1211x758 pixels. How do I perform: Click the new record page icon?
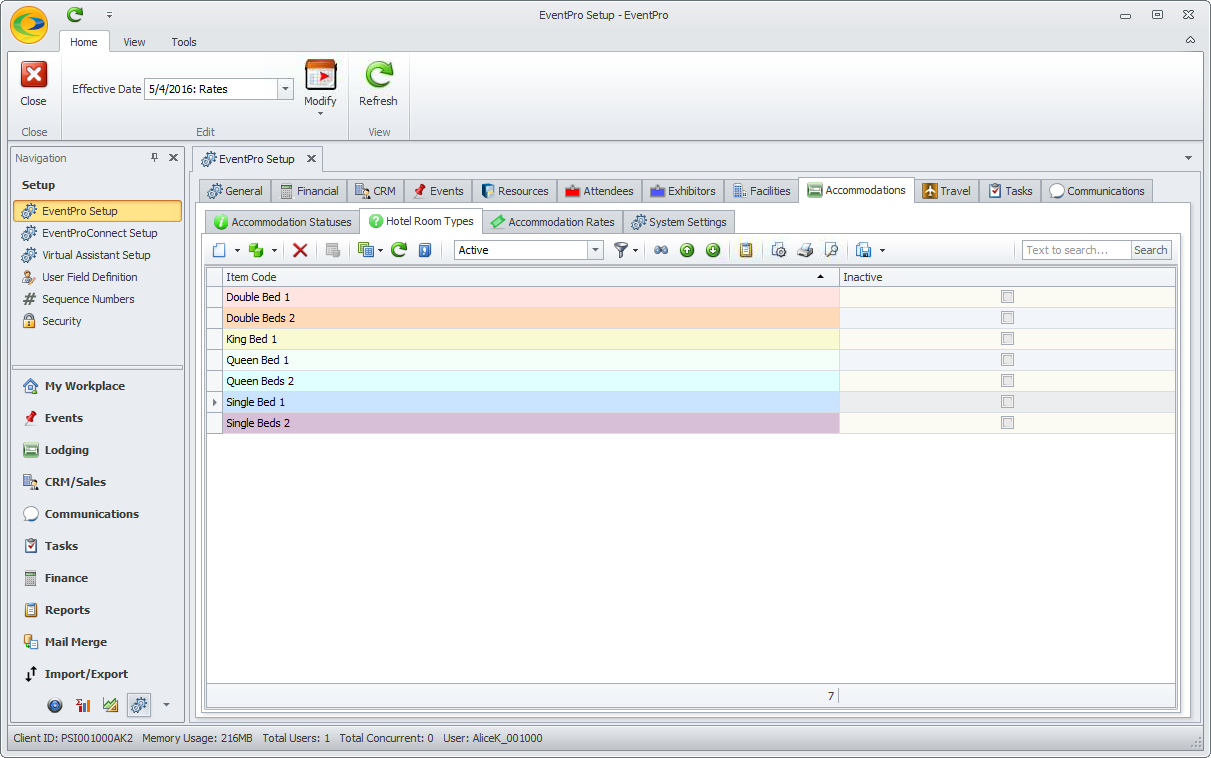point(219,250)
